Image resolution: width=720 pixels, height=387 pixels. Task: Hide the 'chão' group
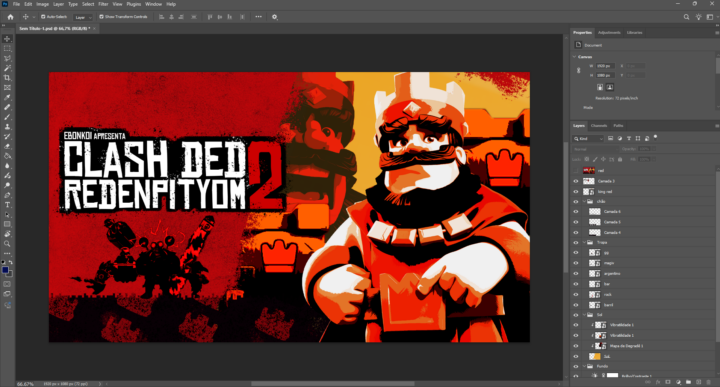(576, 202)
